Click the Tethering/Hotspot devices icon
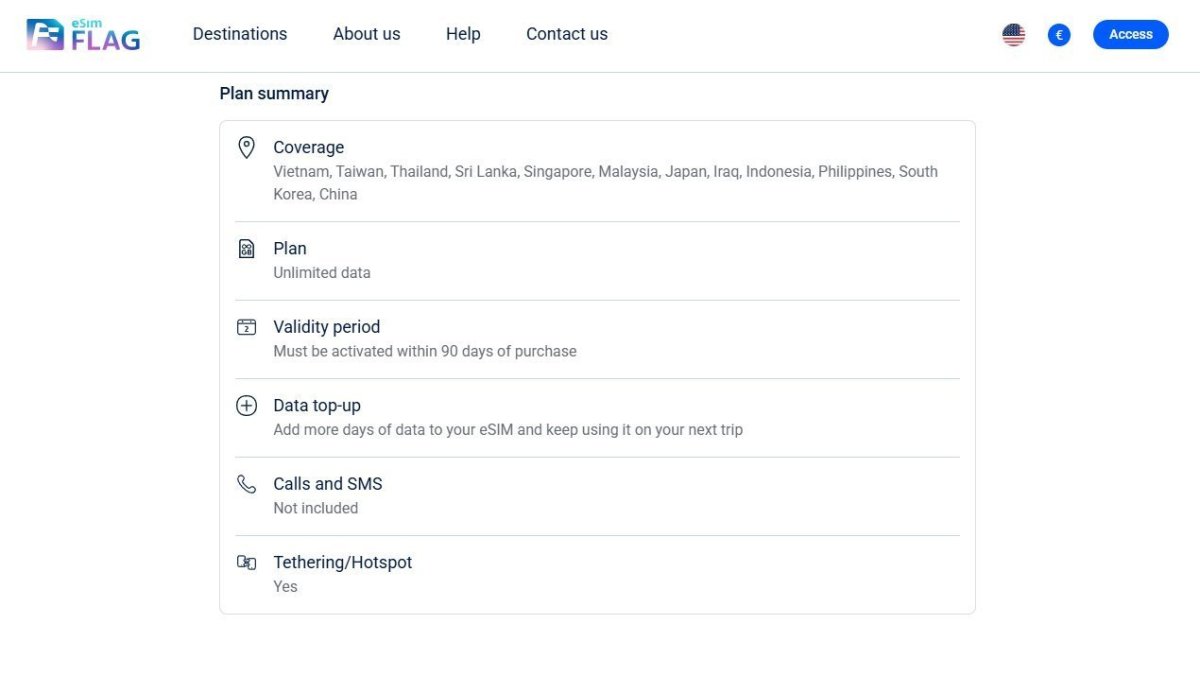This screenshot has height=676, width=1200. pos(246,563)
